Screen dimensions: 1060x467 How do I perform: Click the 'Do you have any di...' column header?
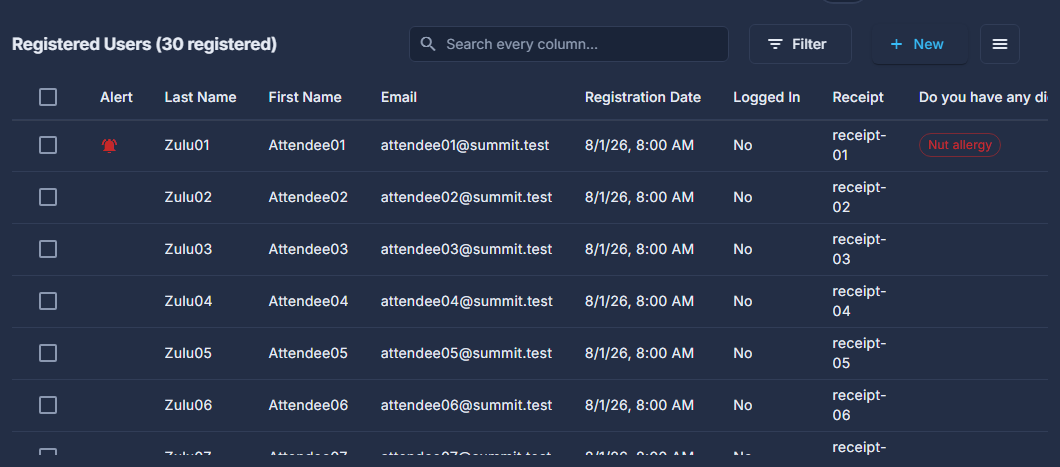984,97
